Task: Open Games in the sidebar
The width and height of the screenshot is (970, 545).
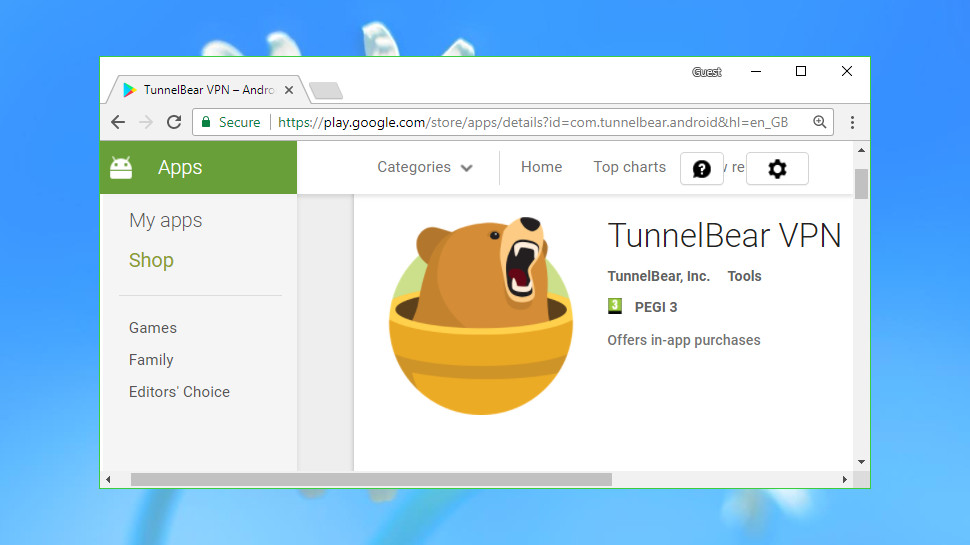Action: (x=153, y=328)
